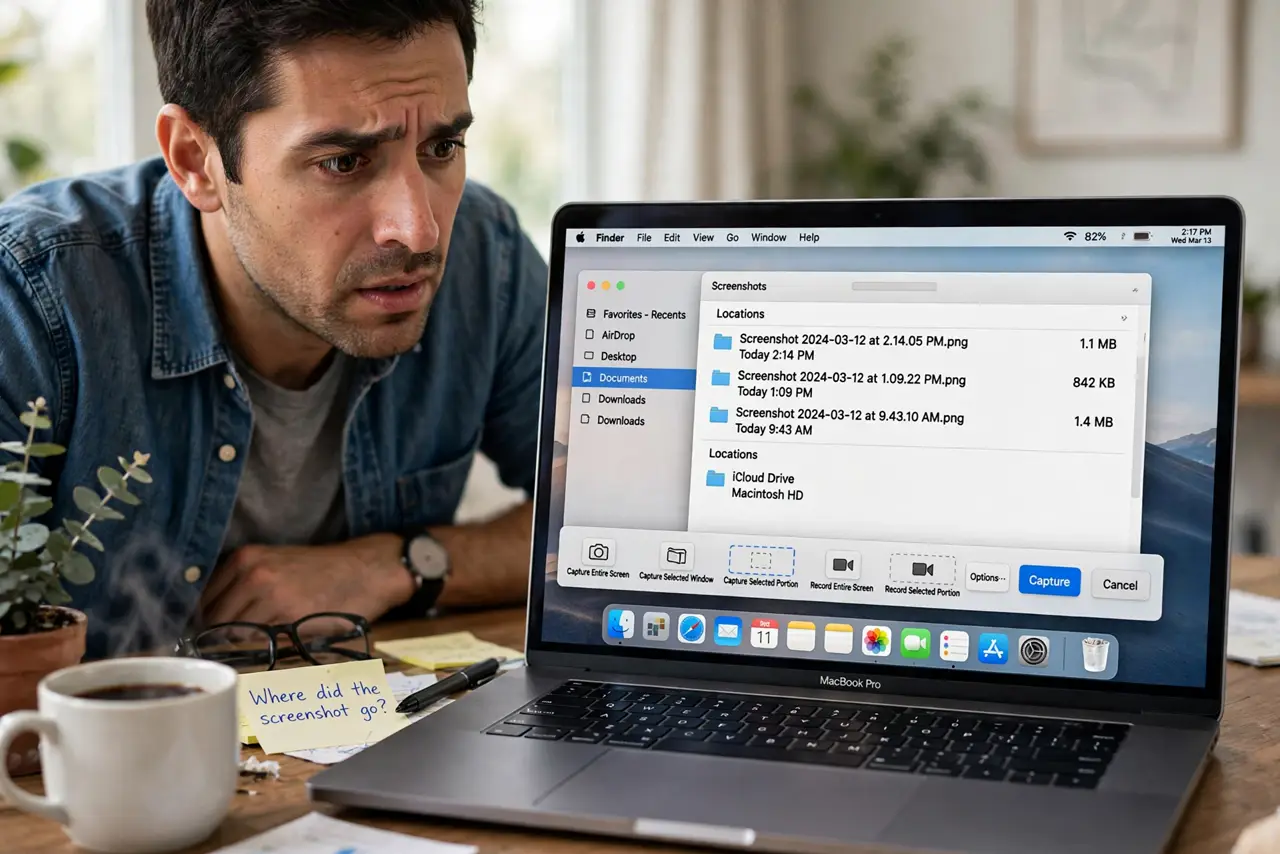
Task: Open iCloud Drive under Locations
Action: point(763,478)
